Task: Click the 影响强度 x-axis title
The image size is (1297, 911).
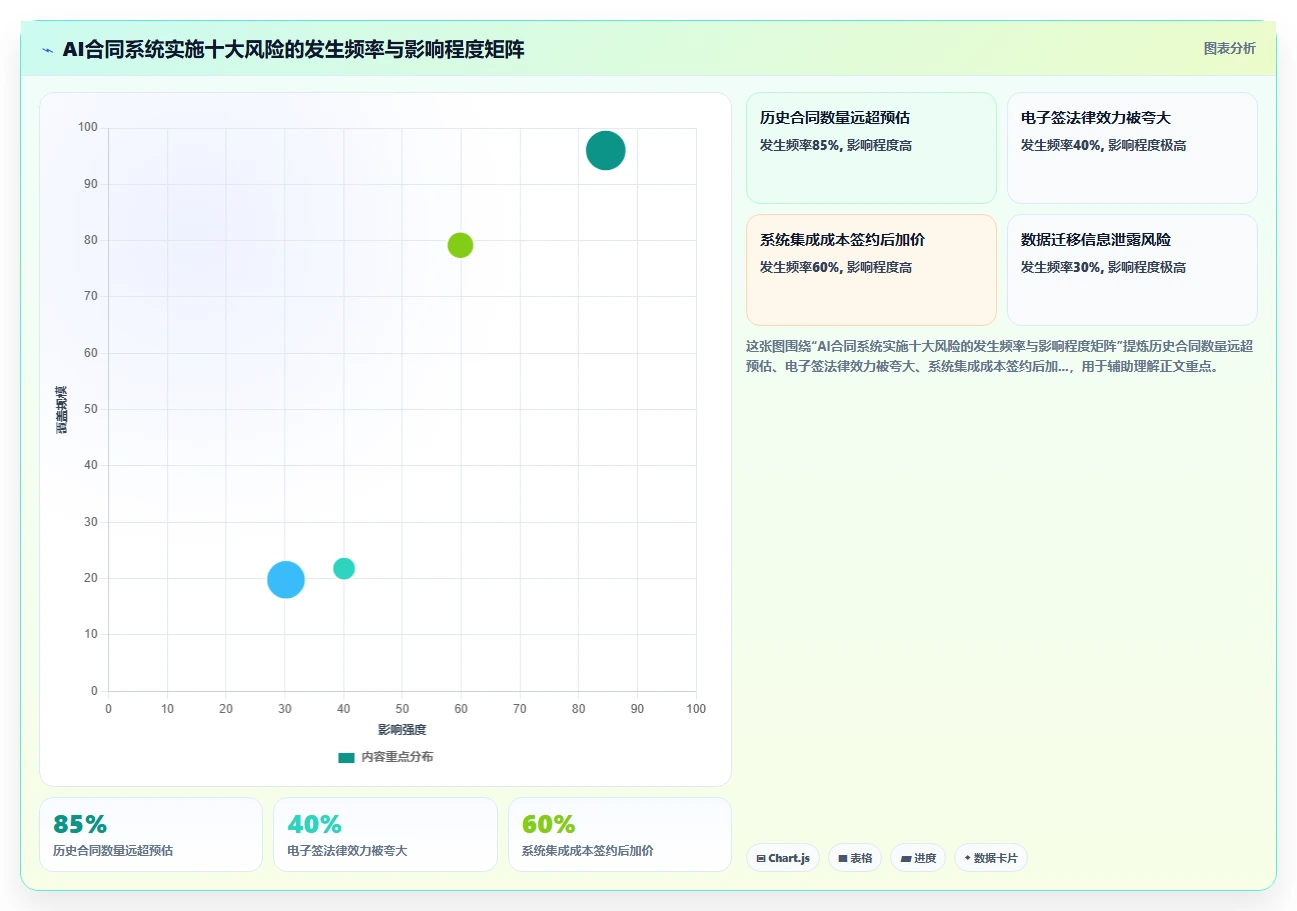Action: (x=402, y=730)
